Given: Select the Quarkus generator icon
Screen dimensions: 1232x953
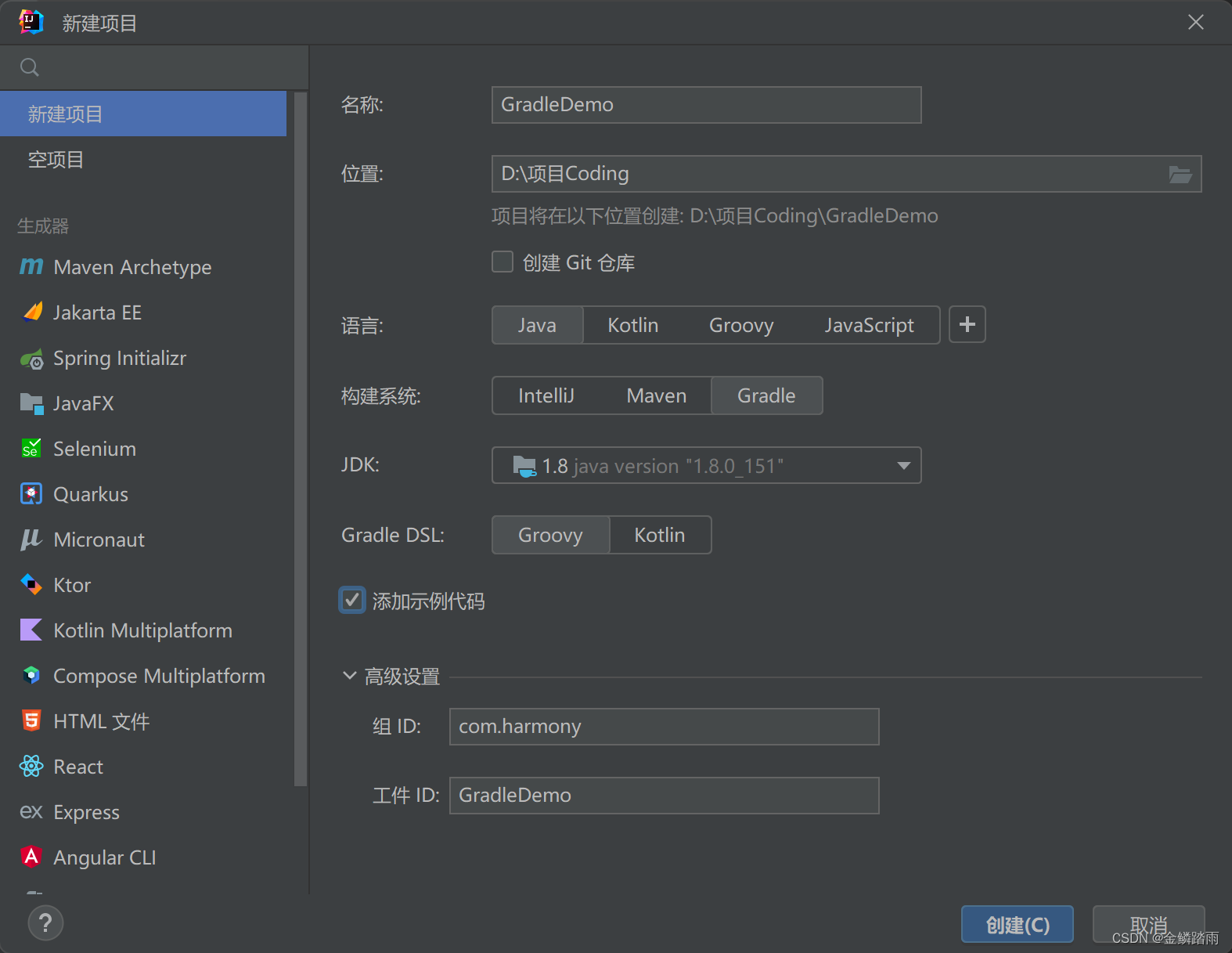Looking at the screenshot, I should [x=31, y=494].
